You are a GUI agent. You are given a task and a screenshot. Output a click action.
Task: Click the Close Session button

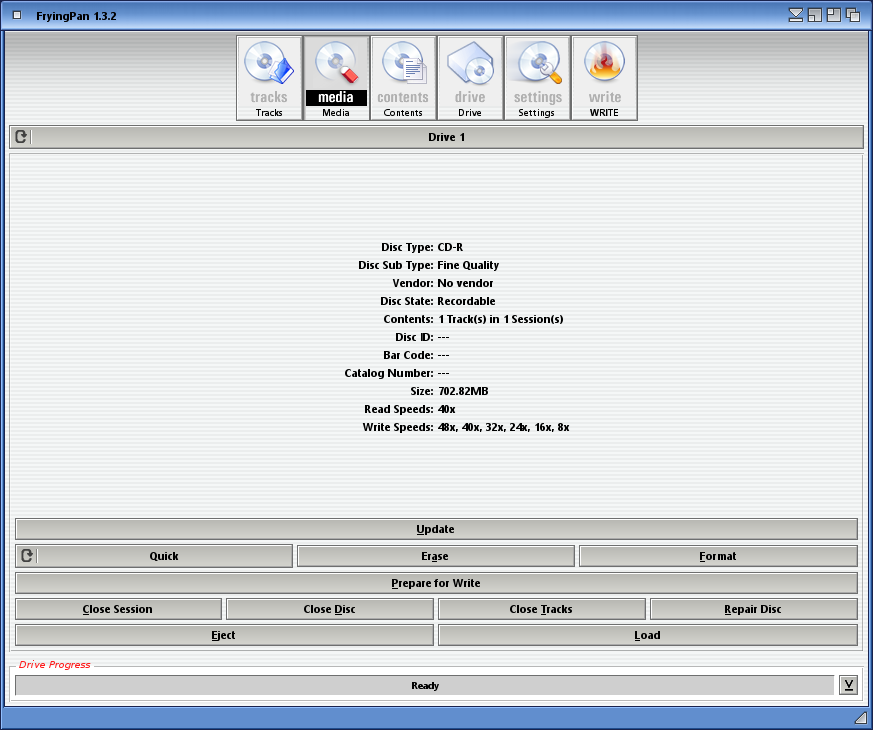pyautogui.click(x=118, y=609)
